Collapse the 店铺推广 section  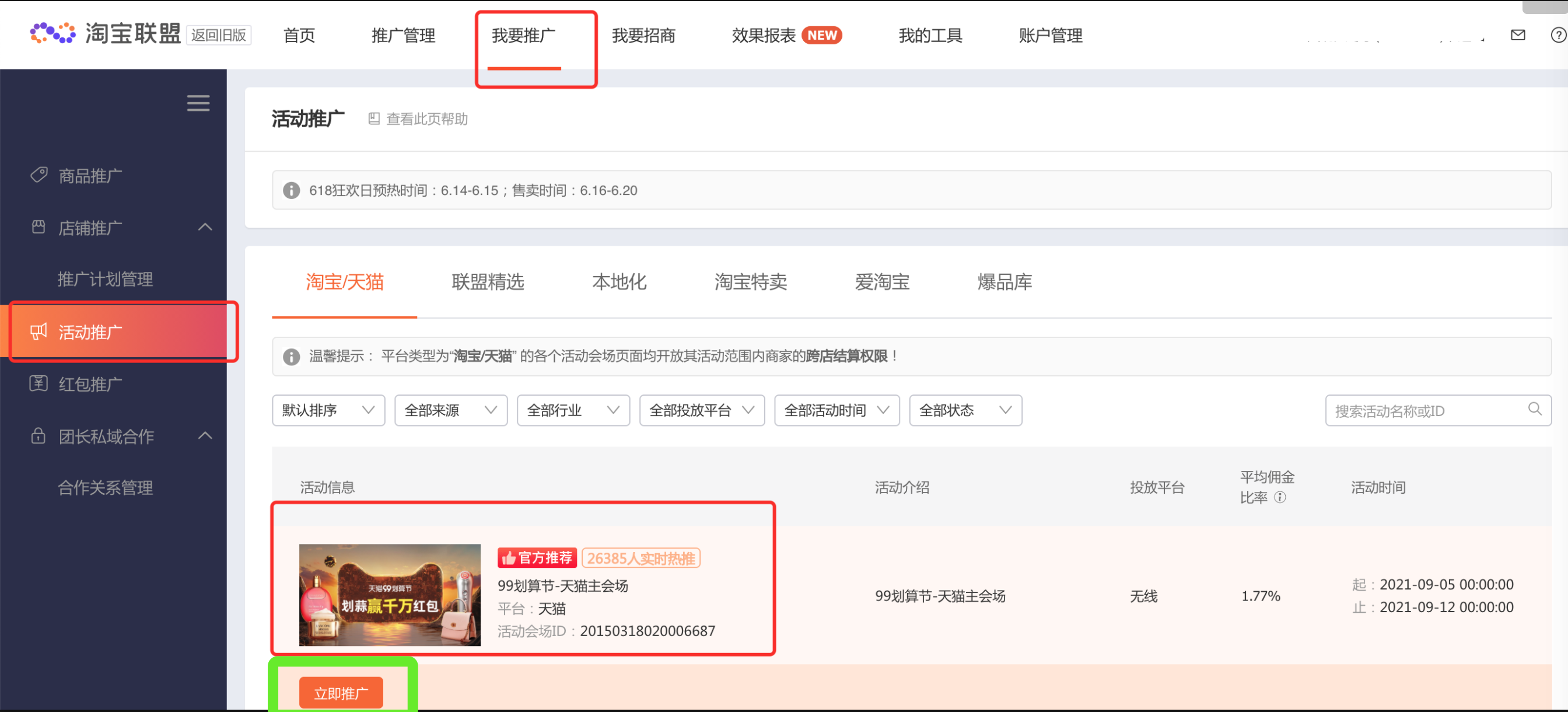click(205, 227)
